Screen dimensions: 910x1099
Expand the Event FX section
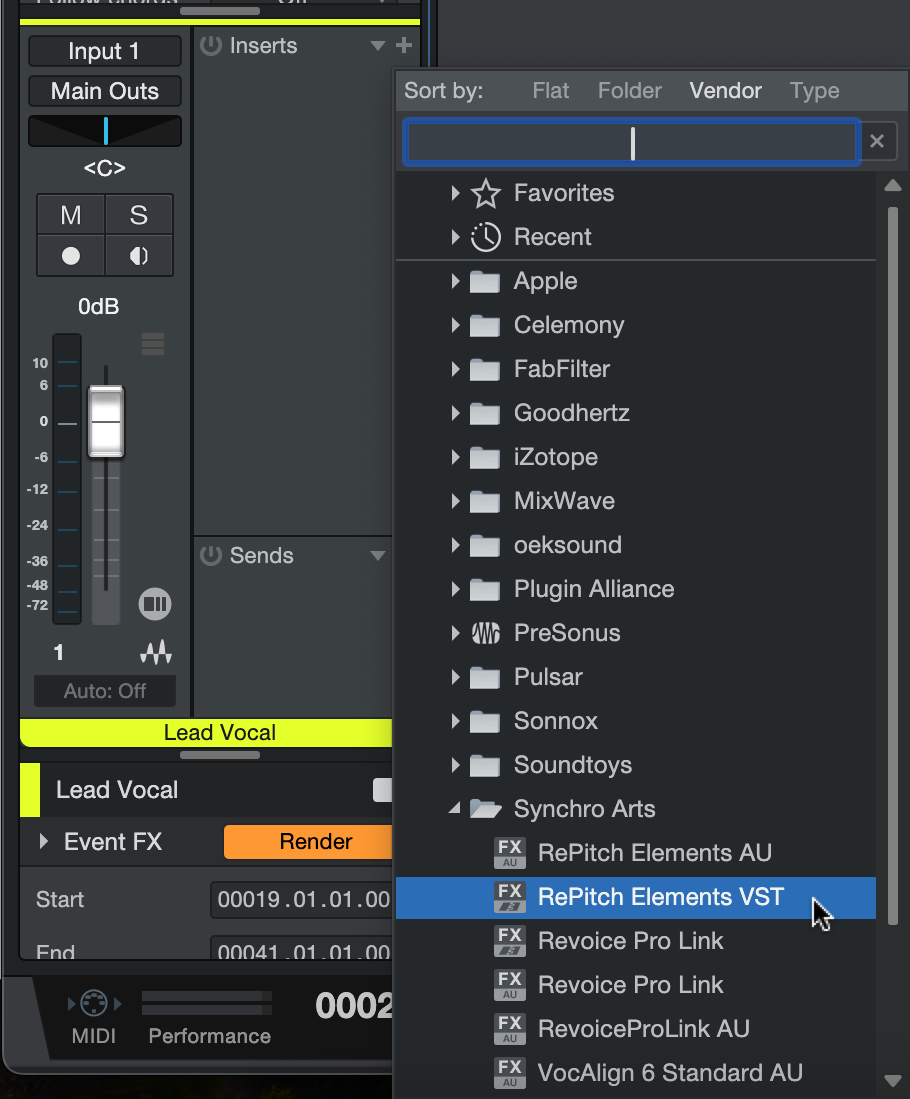[x=44, y=842]
